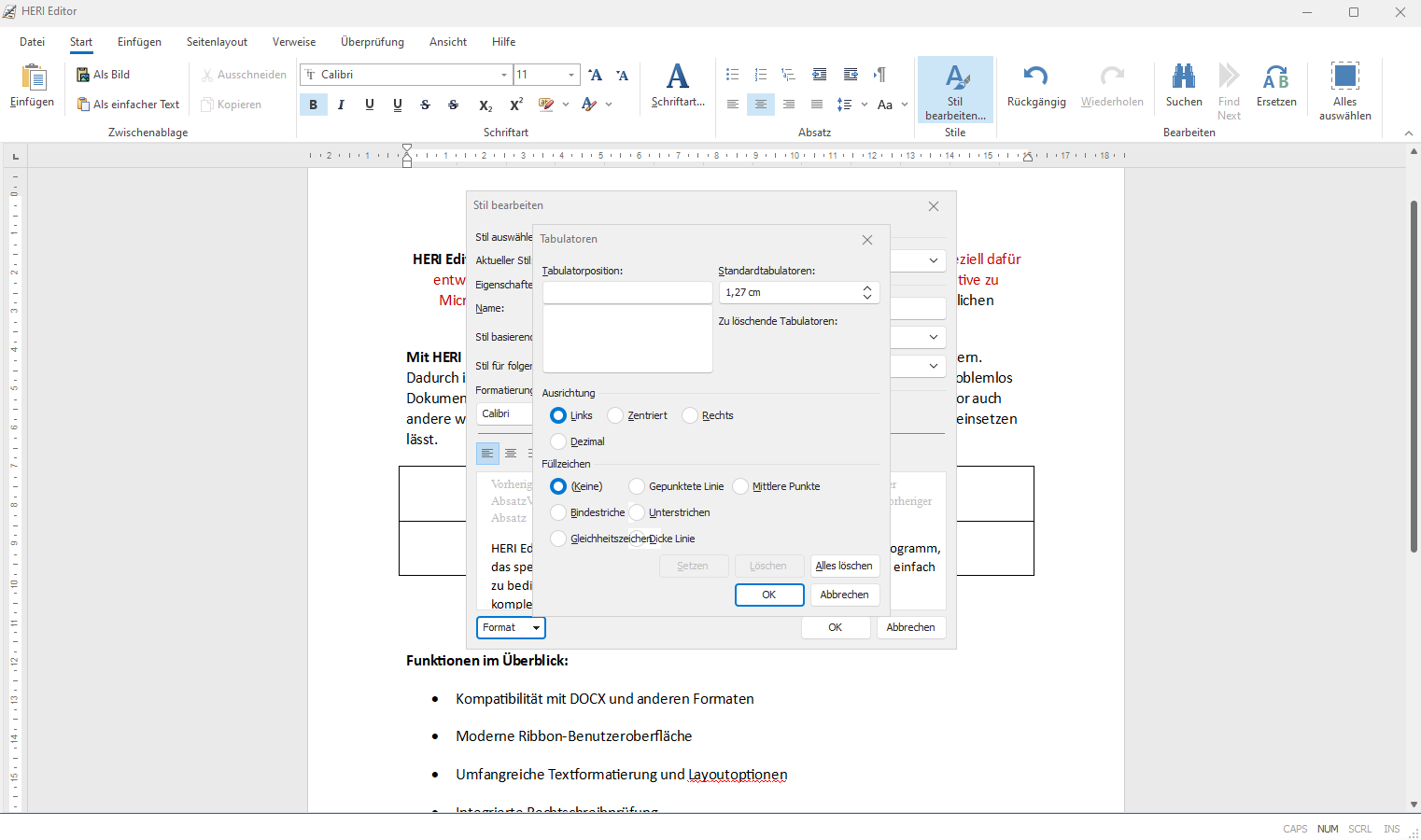This screenshot has height=840, width=1421.
Task: Switch to the Seitenlayout tab
Action: pyautogui.click(x=217, y=42)
